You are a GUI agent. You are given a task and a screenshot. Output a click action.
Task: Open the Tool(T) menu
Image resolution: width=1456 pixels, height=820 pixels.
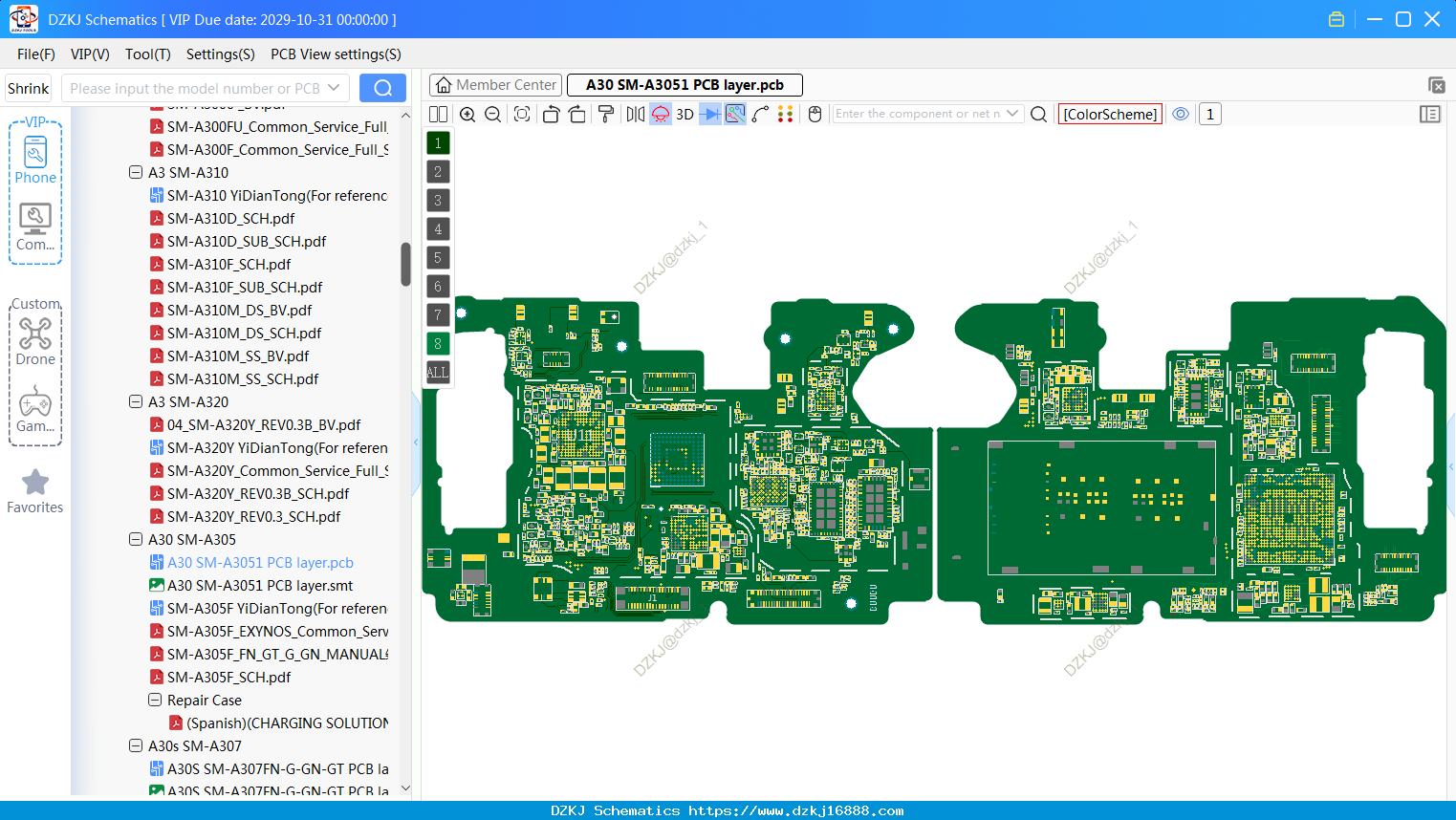coord(148,54)
